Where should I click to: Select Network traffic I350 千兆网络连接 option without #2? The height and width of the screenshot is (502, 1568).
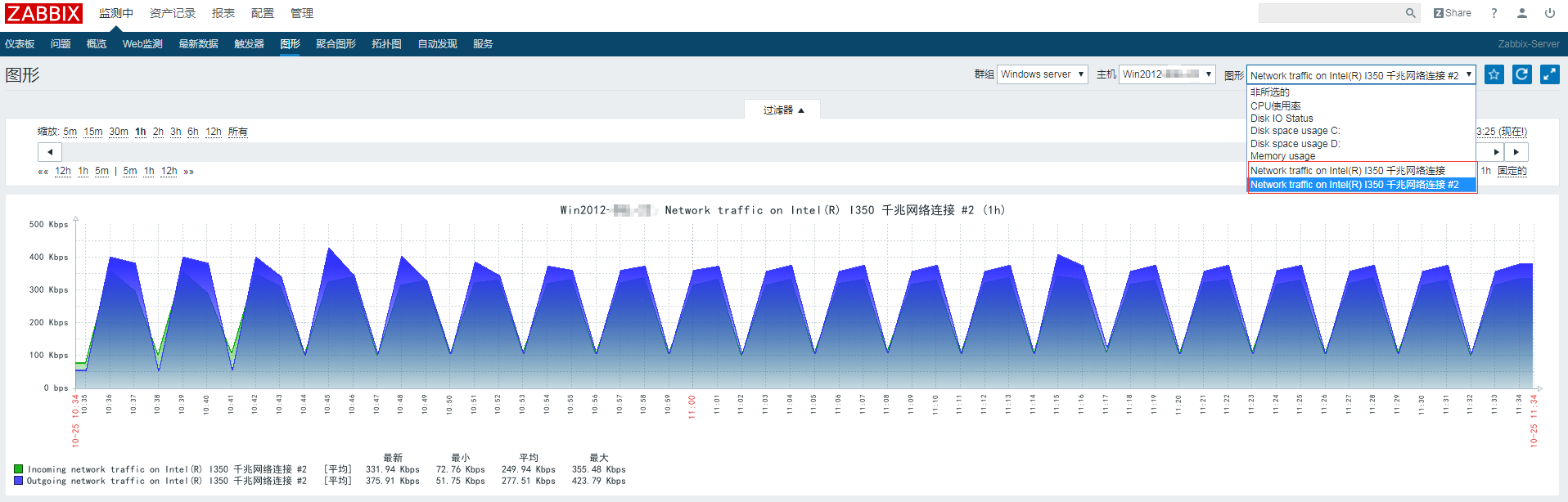pos(1361,171)
